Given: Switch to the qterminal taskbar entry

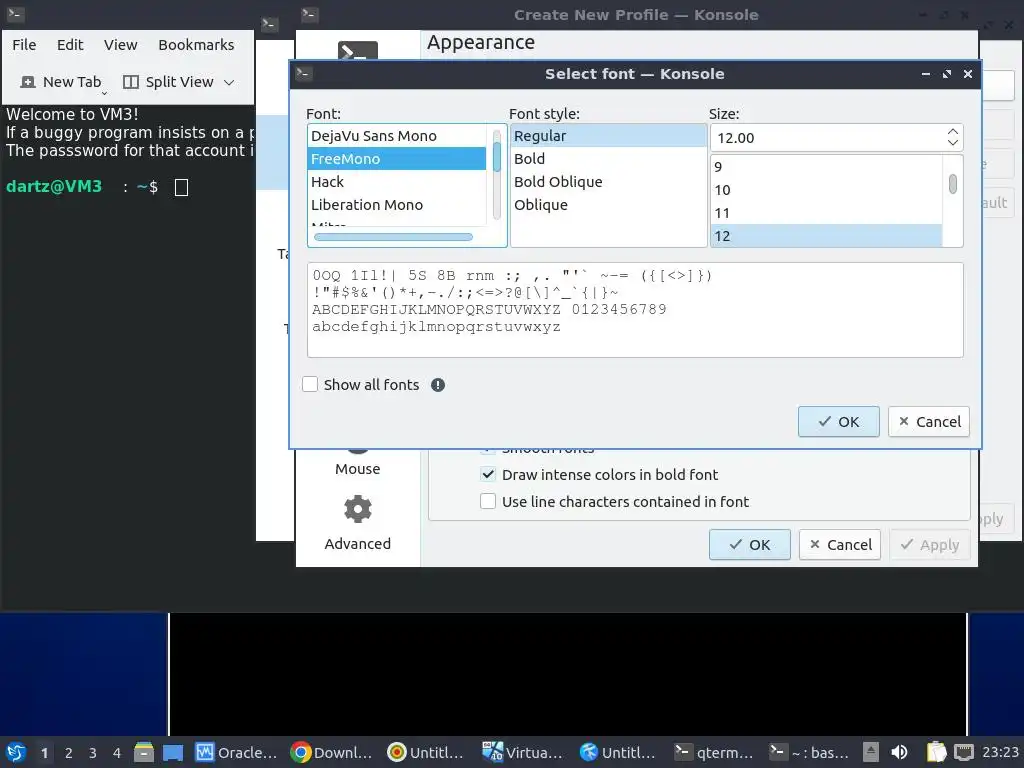Looking at the screenshot, I should coord(714,752).
